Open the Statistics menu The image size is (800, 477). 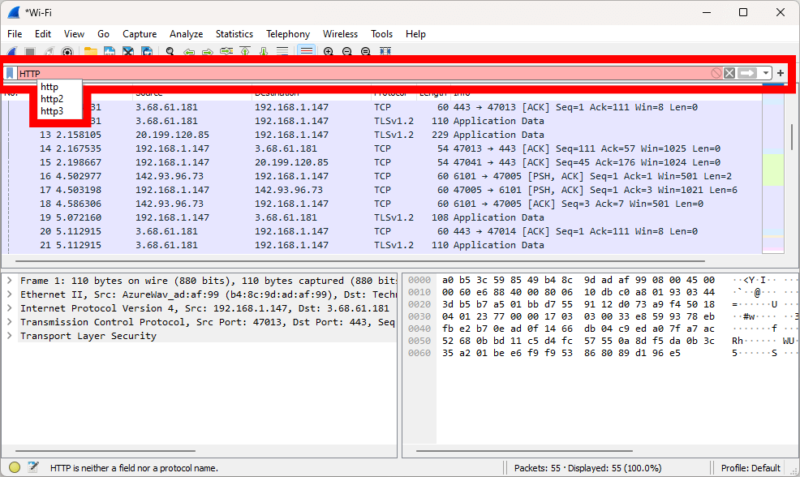[234, 34]
